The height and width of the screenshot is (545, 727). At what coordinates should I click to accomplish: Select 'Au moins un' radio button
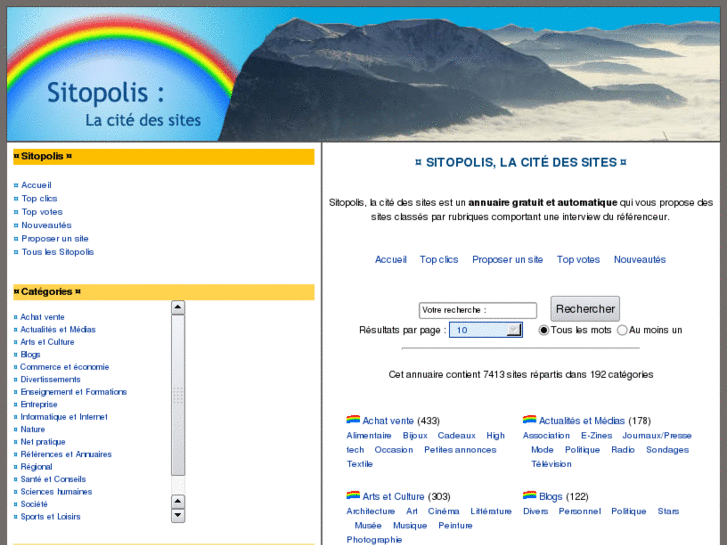pos(622,330)
